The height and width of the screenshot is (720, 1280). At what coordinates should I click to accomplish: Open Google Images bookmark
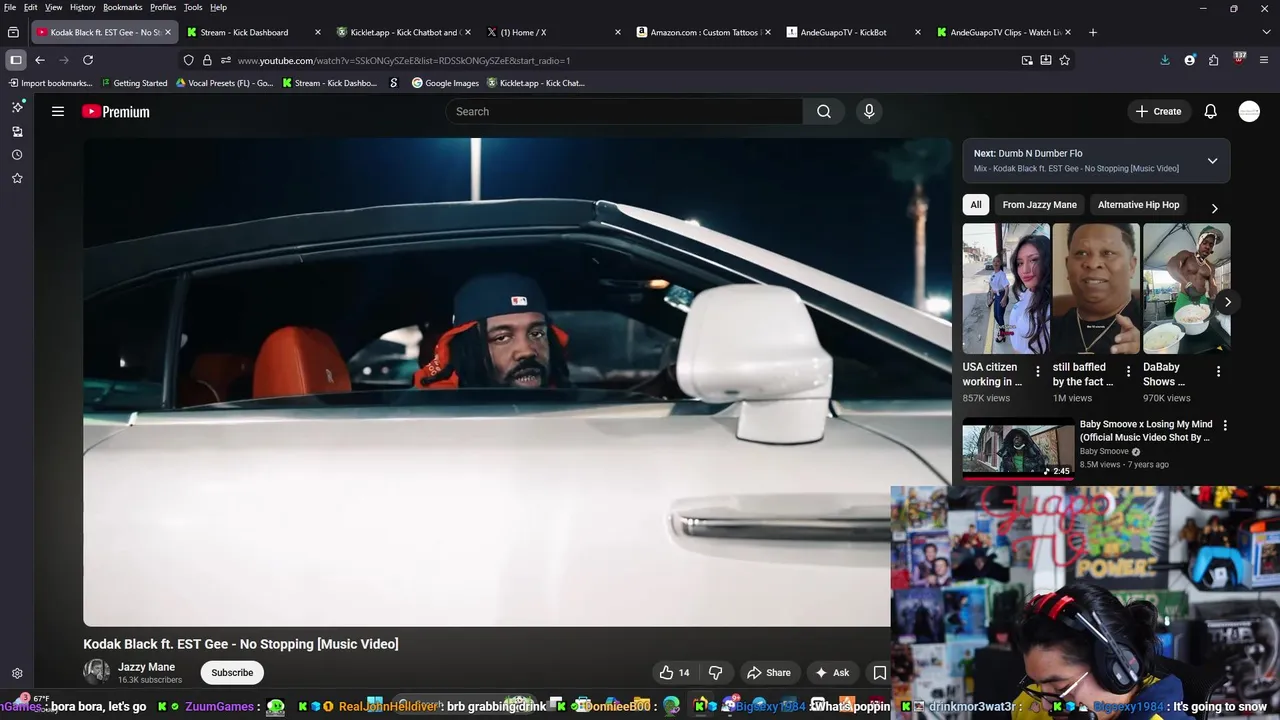pyautogui.click(x=445, y=83)
